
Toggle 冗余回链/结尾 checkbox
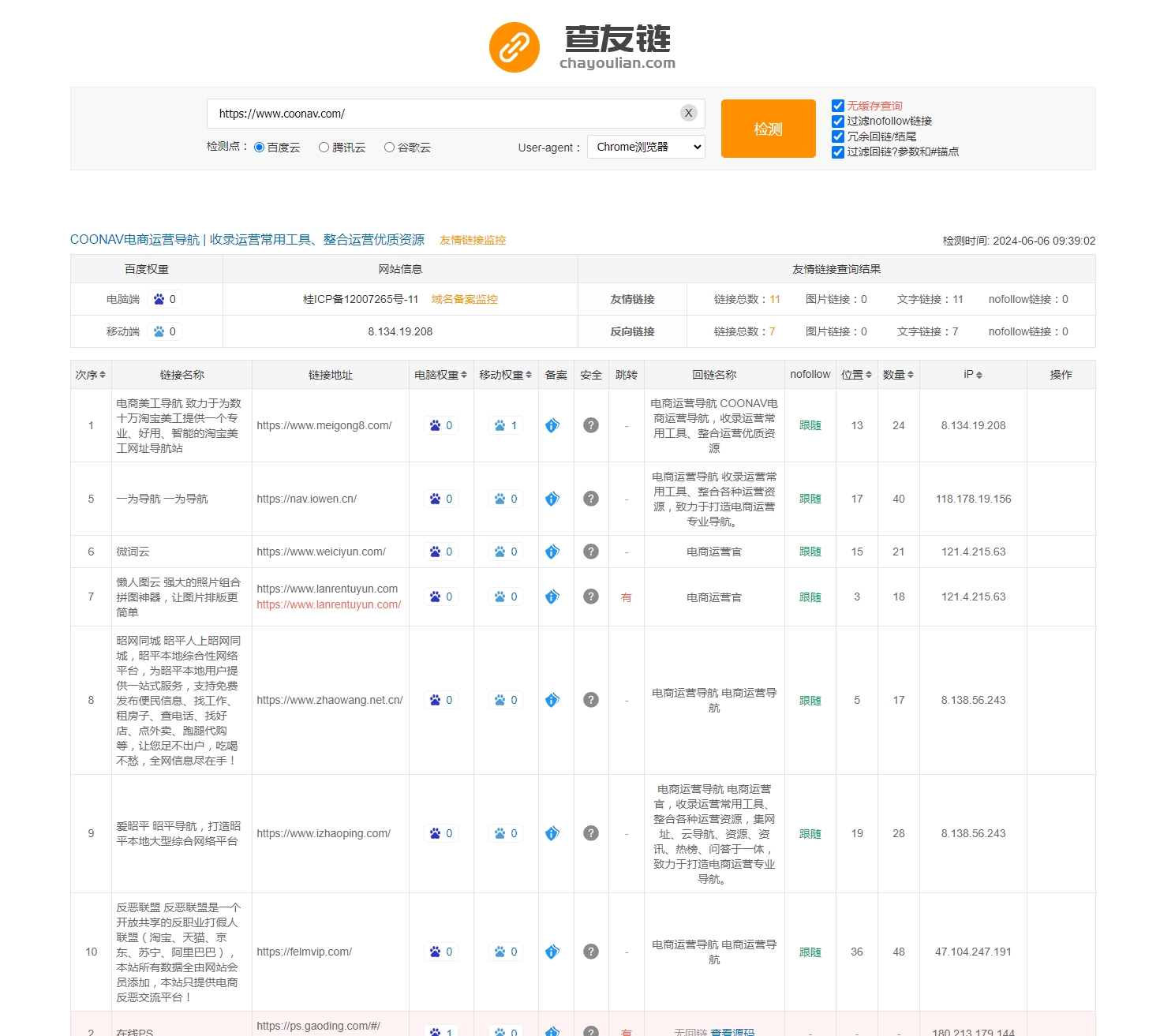click(x=838, y=137)
